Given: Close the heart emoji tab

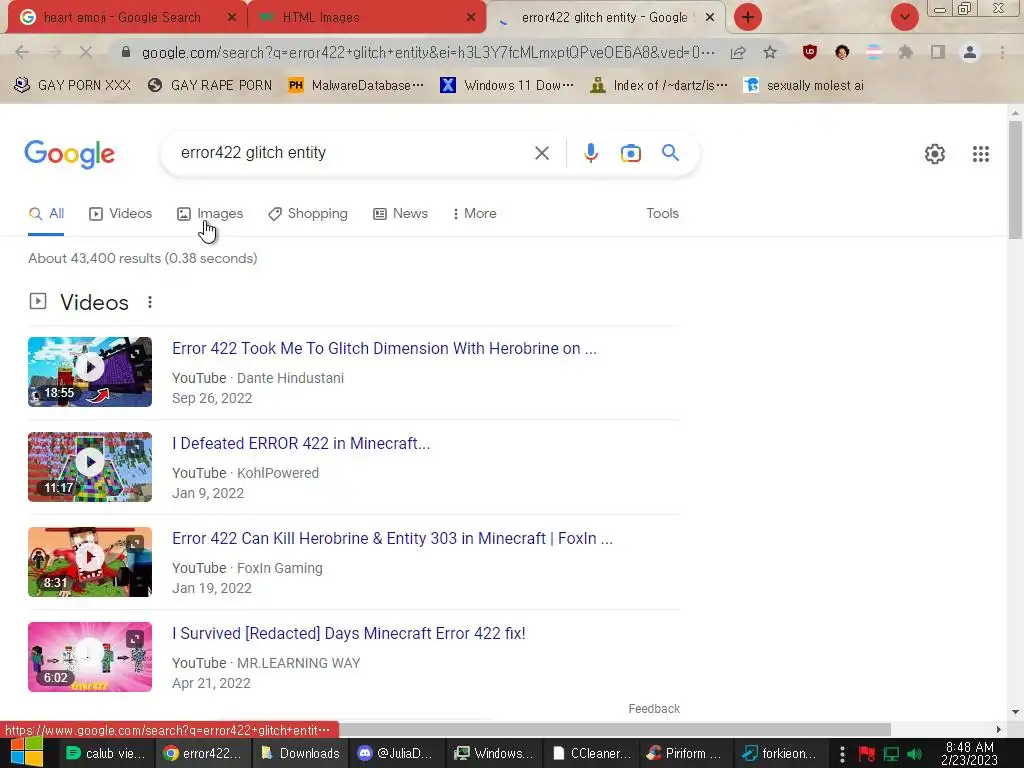Looking at the screenshot, I should (x=231, y=18).
